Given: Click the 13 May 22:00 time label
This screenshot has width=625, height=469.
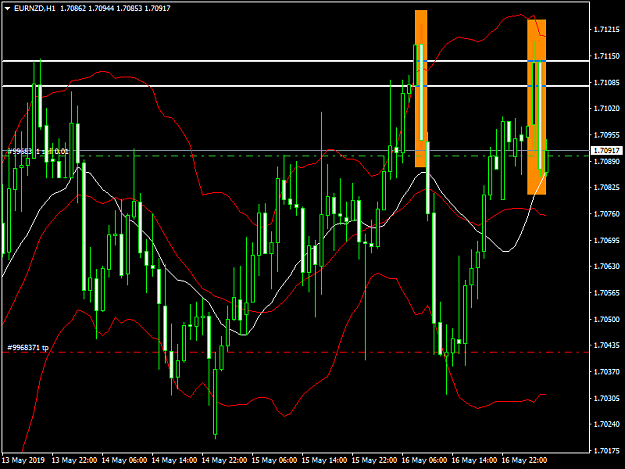Looking at the screenshot, I should [x=74, y=460].
